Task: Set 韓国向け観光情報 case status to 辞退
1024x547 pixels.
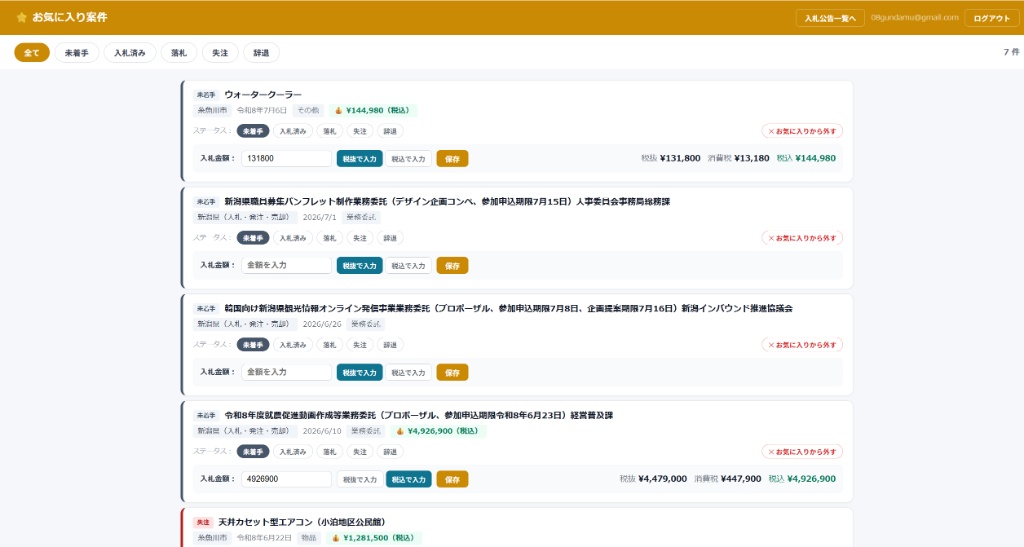Action: pyautogui.click(x=390, y=345)
